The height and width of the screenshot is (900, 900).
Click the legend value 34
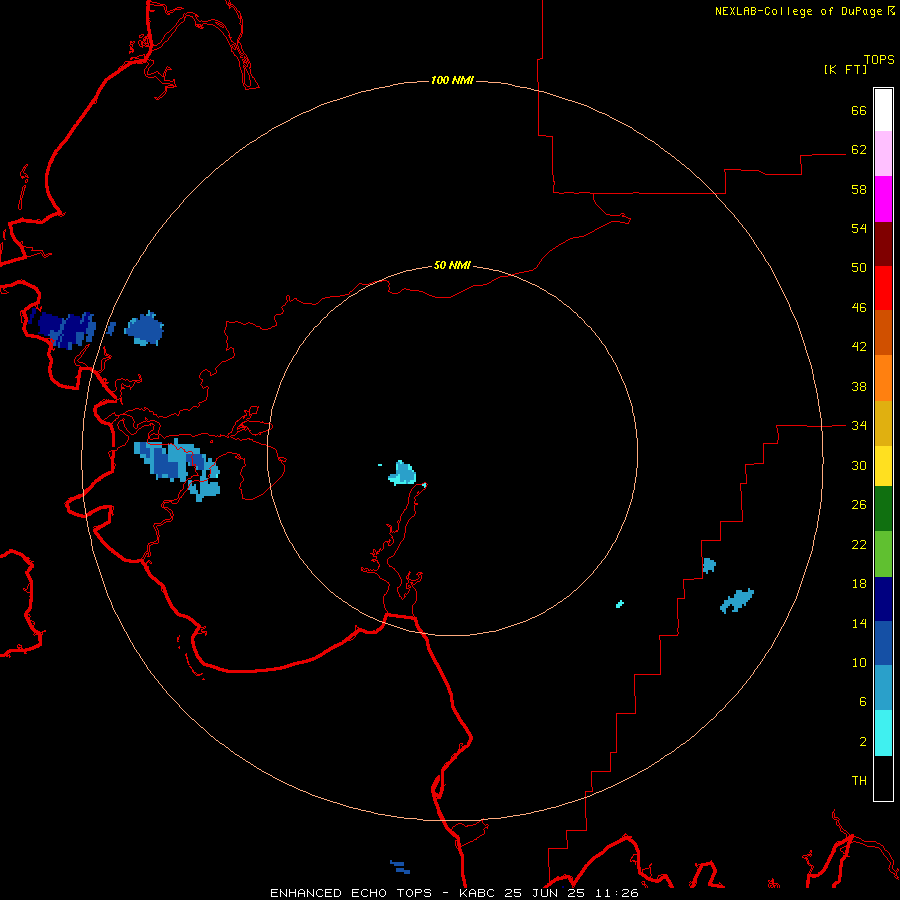[x=859, y=425]
